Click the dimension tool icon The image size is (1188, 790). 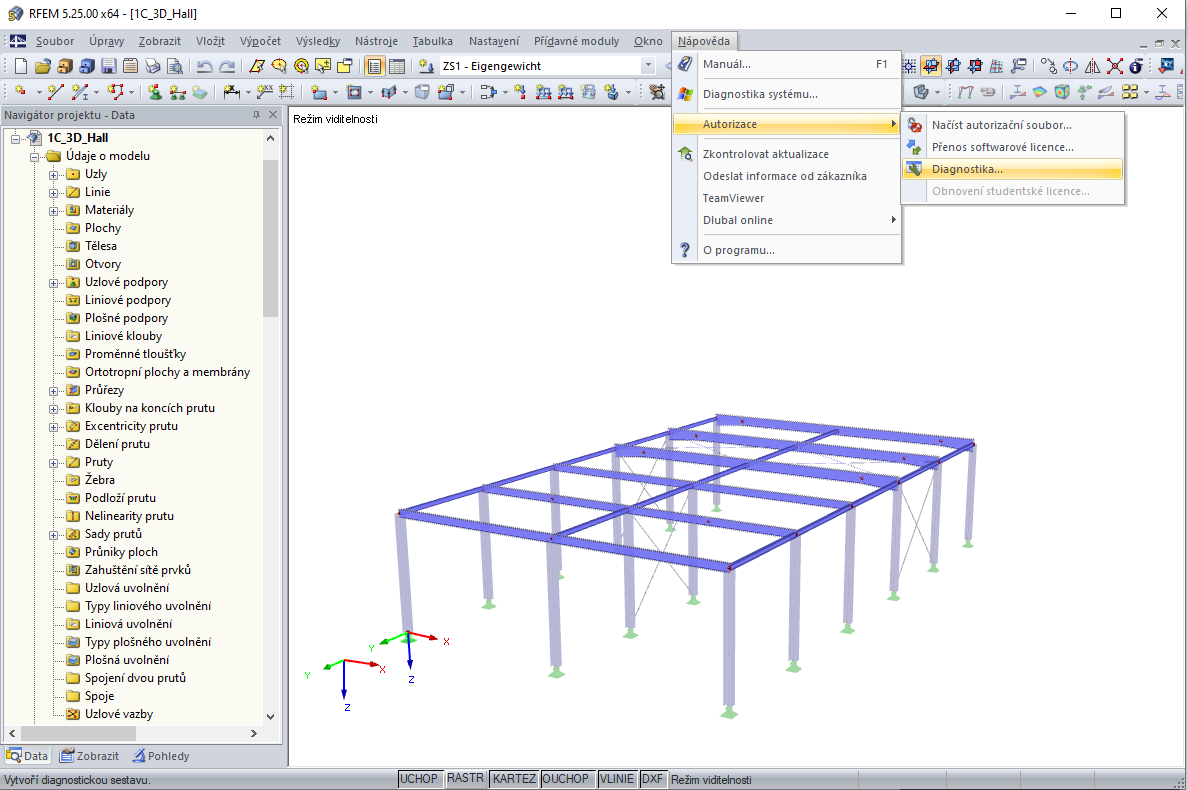pos(232,92)
